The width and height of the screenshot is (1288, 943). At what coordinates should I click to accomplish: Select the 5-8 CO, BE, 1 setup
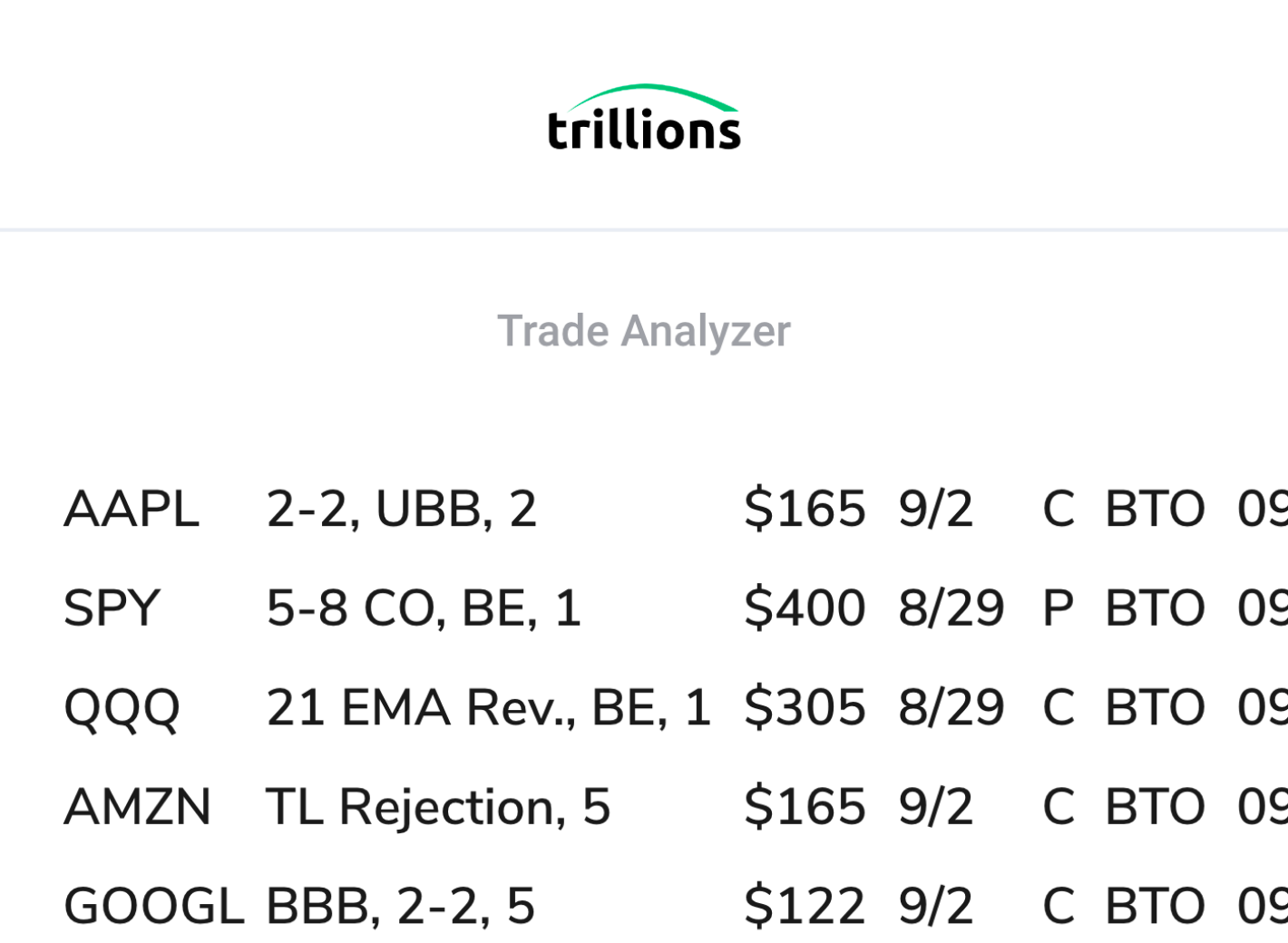coord(424,608)
